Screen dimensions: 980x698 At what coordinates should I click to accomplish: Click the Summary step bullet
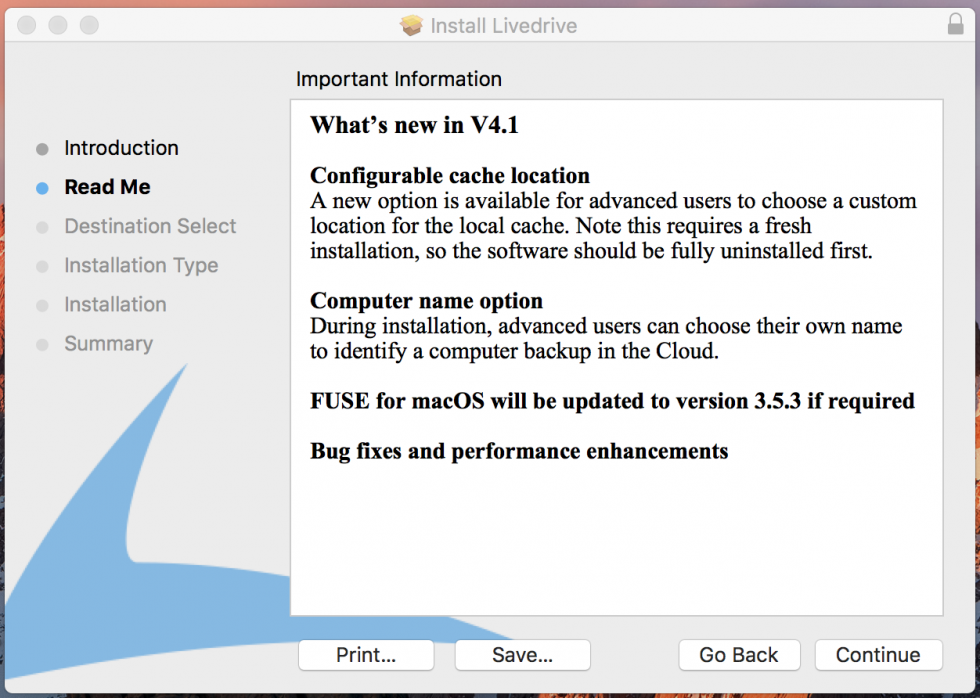pos(42,344)
